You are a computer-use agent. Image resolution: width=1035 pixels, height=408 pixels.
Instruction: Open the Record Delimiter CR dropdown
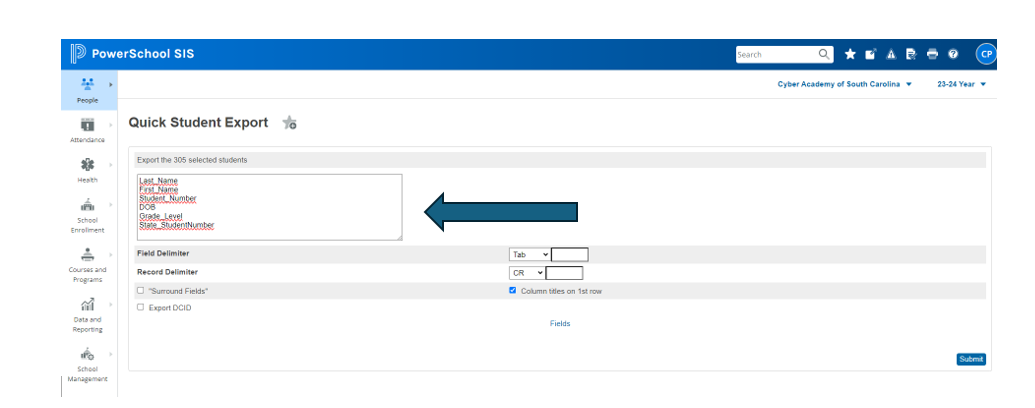tap(527, 273)
